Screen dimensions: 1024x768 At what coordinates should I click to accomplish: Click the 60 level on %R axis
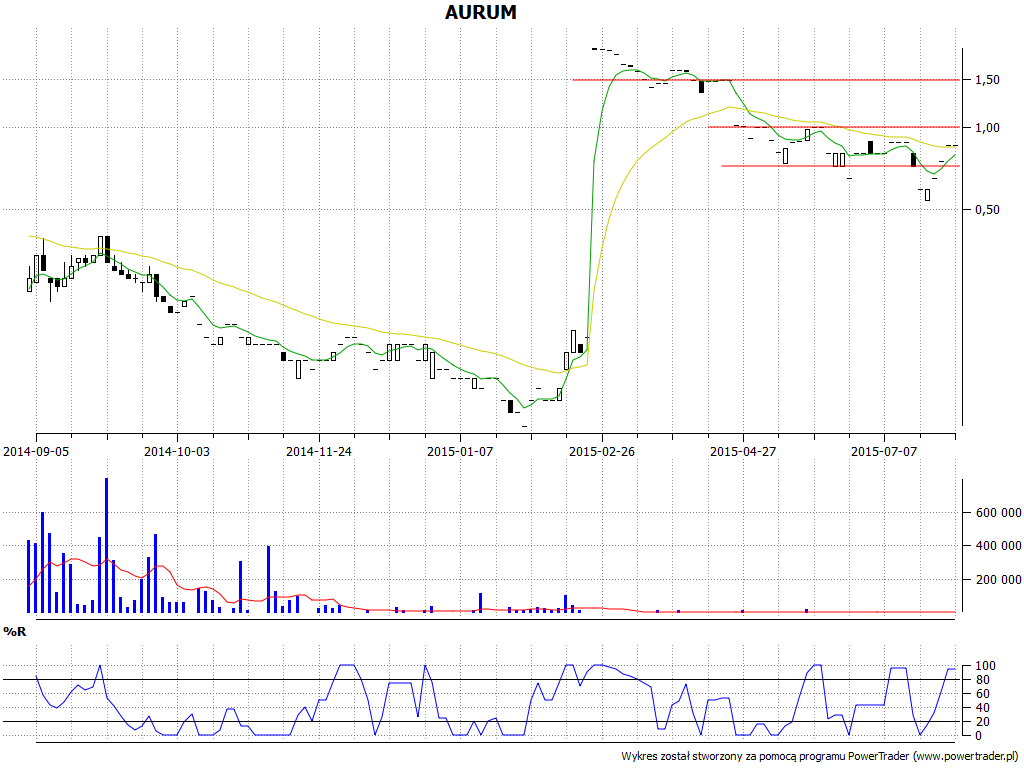coord(981,694)
